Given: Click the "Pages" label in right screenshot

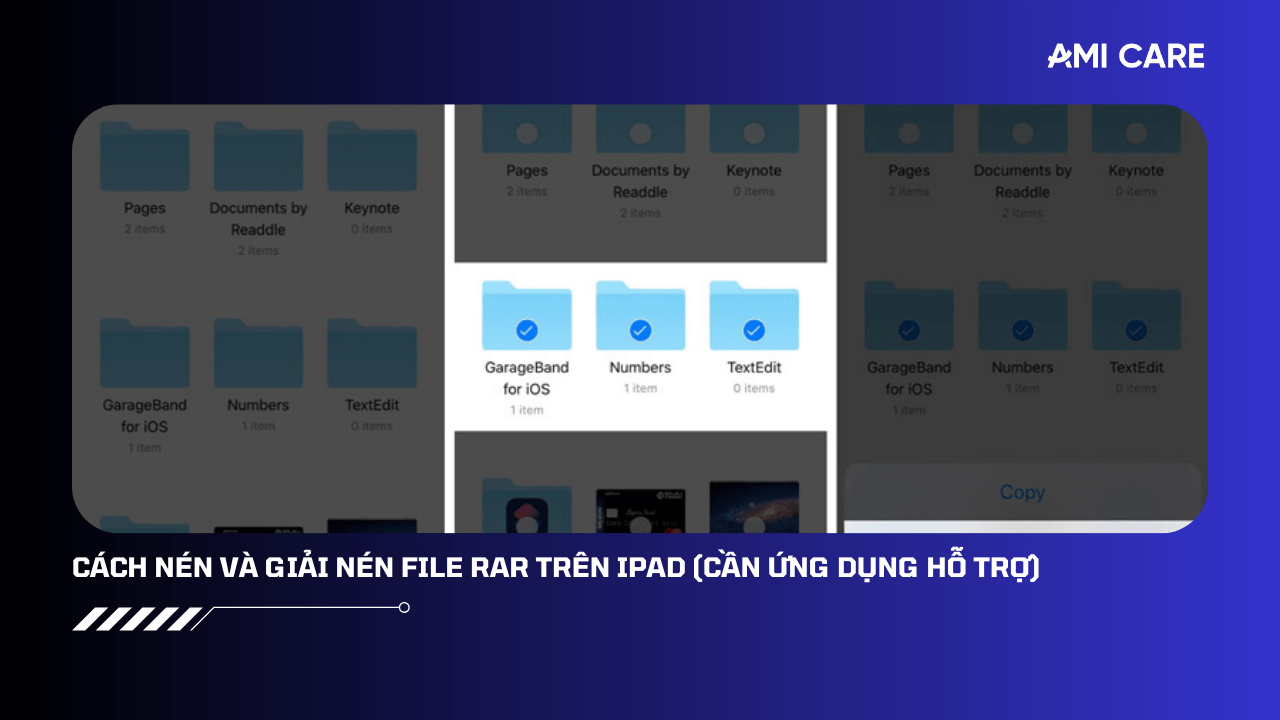Looking at the screenshot, I should pyautogui.click(x=909, y=171).
